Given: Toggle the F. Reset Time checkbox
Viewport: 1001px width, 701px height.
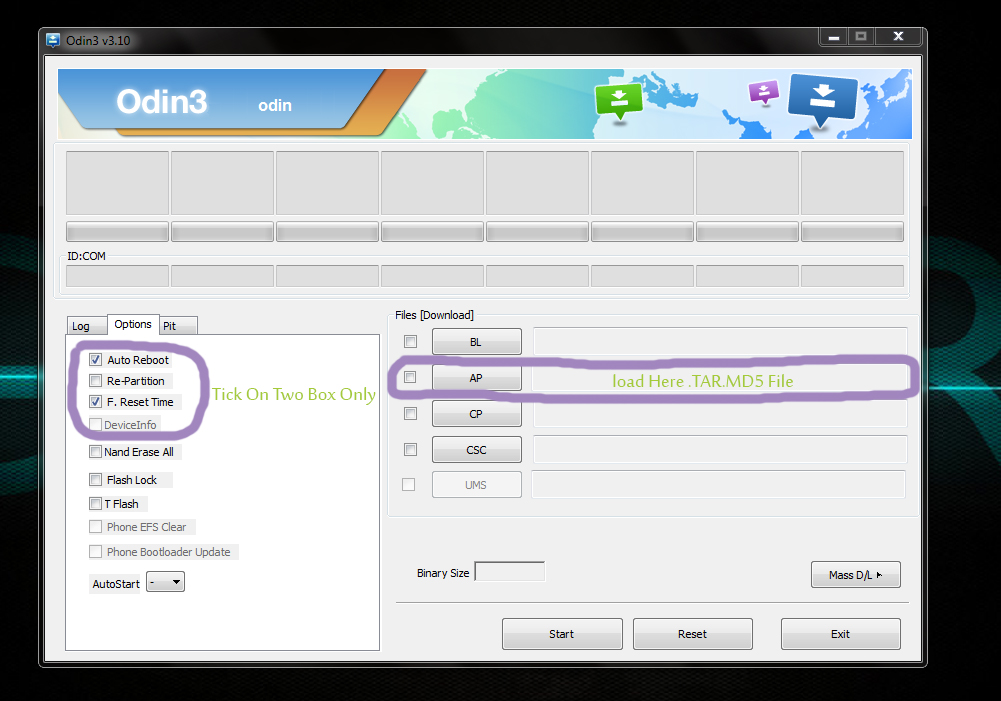Looking at the screenshot, I should coord(96,402).
